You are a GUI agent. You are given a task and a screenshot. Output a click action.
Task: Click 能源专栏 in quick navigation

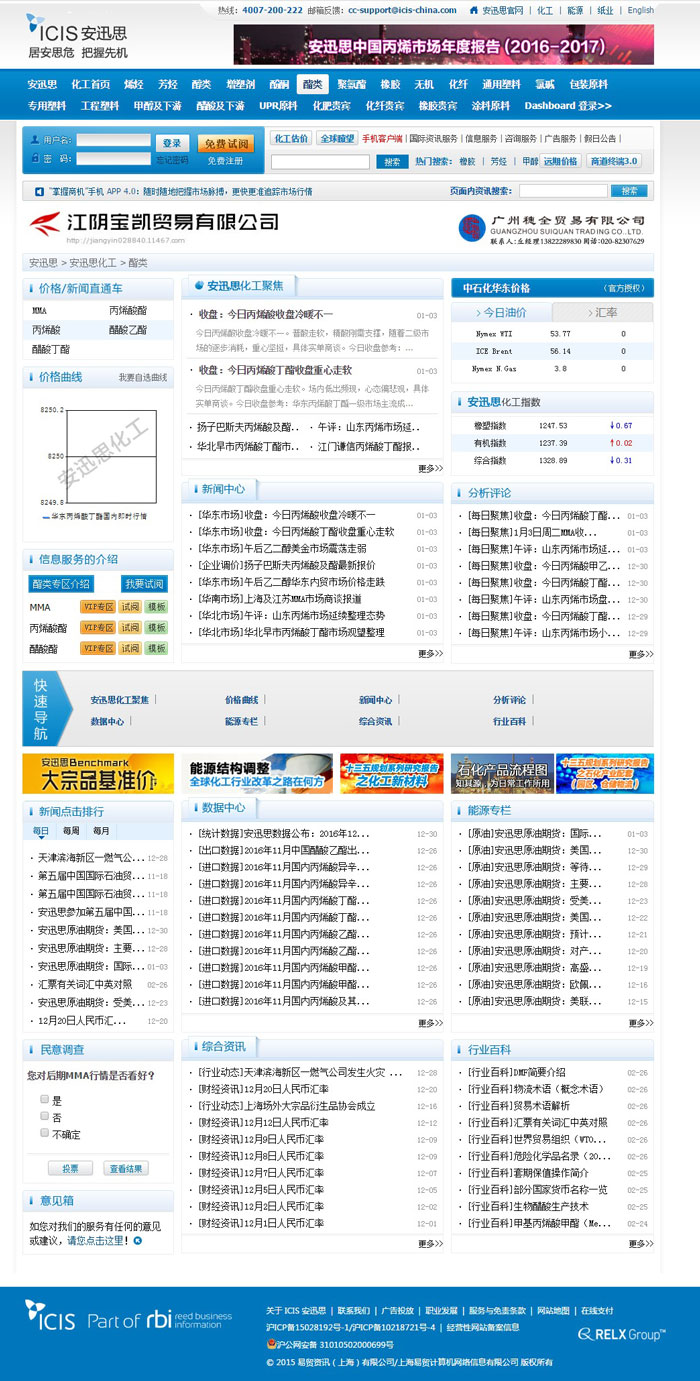point(241,721)
